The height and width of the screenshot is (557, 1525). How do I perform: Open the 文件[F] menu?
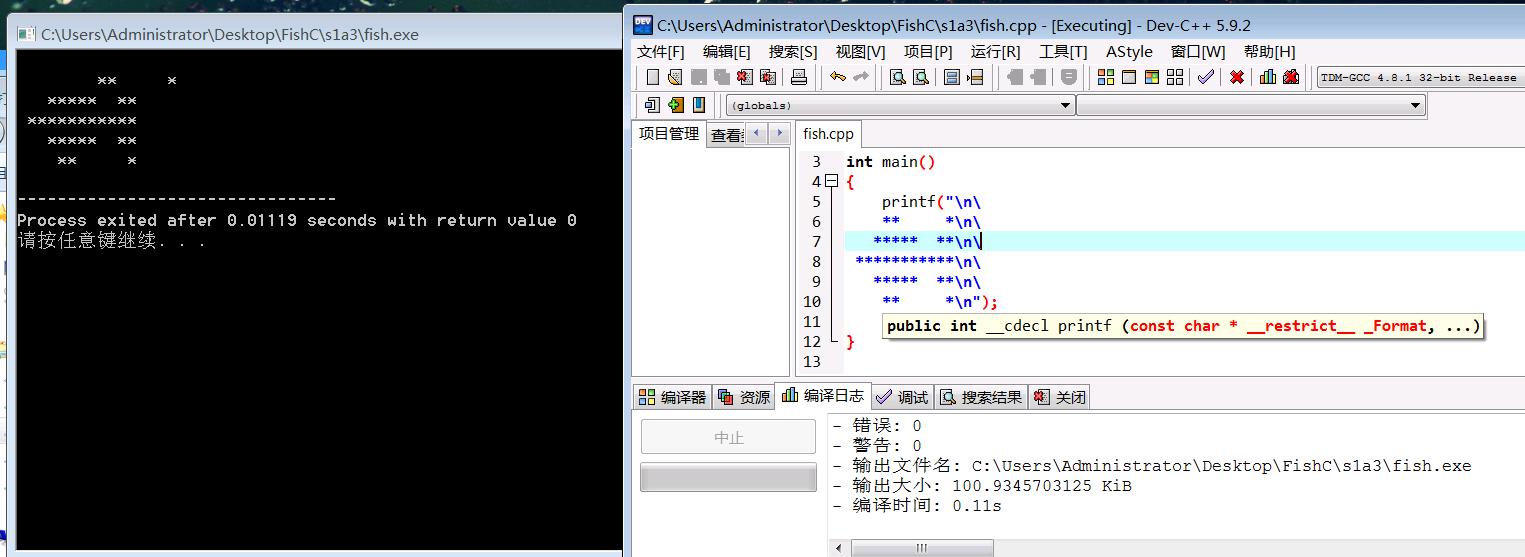coord(661,51)
